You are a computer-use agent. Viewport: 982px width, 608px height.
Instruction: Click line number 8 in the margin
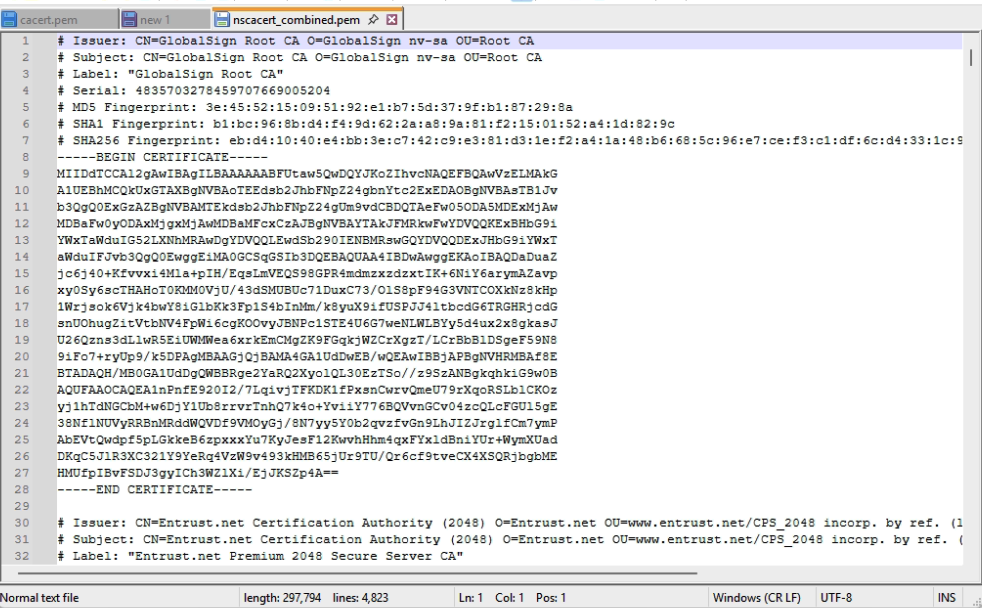[x=26, y=157]
